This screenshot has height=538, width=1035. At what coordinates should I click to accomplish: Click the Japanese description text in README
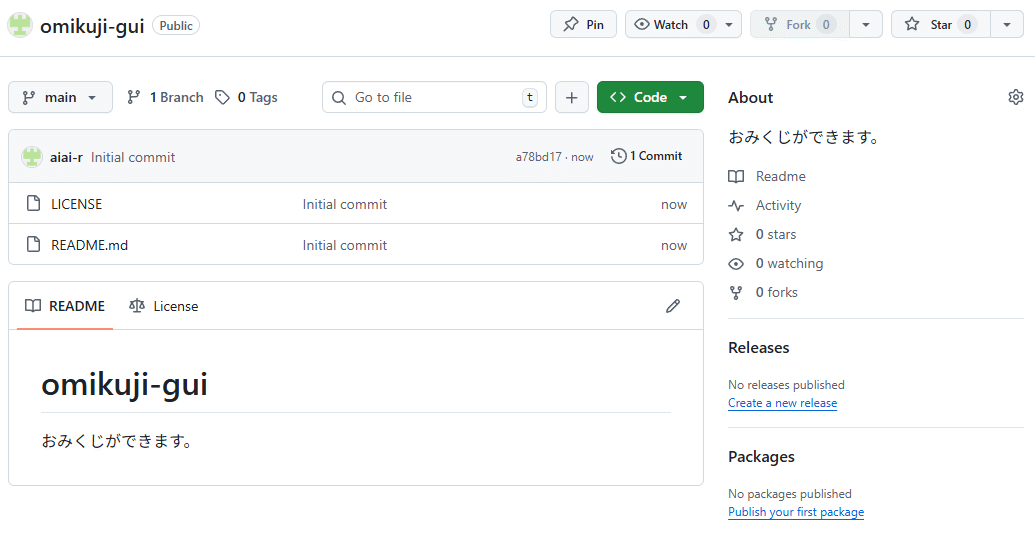click(117, 440)
